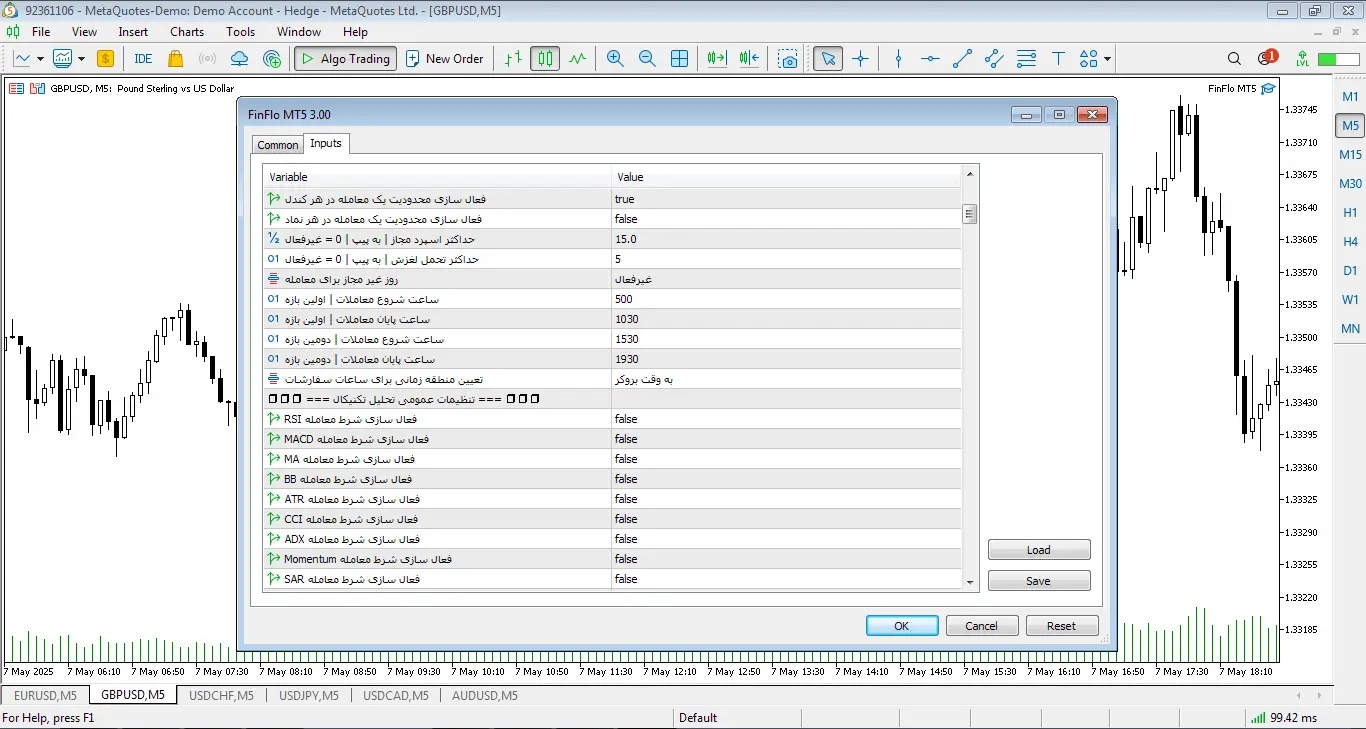Select the D1 timeframe
This screenshot has width=1366, height=729.
tap(1350, 271)
